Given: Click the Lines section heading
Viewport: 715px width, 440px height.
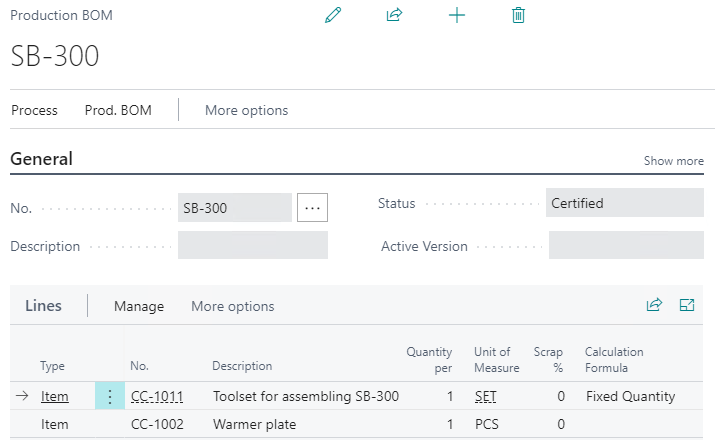Looking at the screenshot, I should [x=43, y=305].
